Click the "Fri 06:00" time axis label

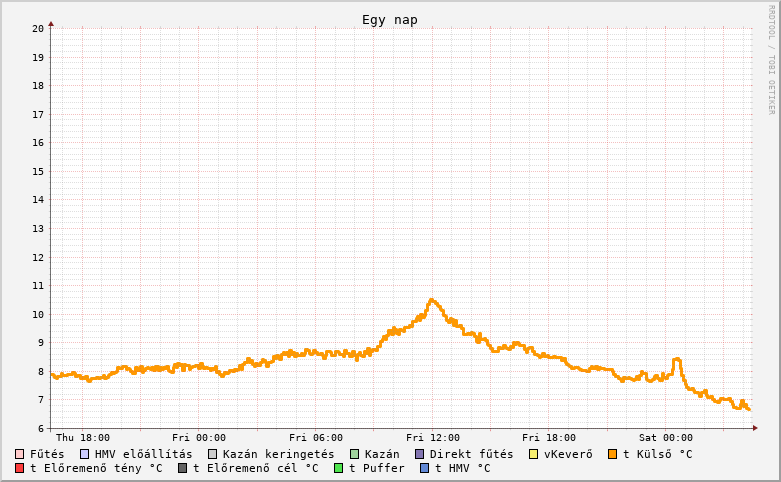click(x=316, y=438)
